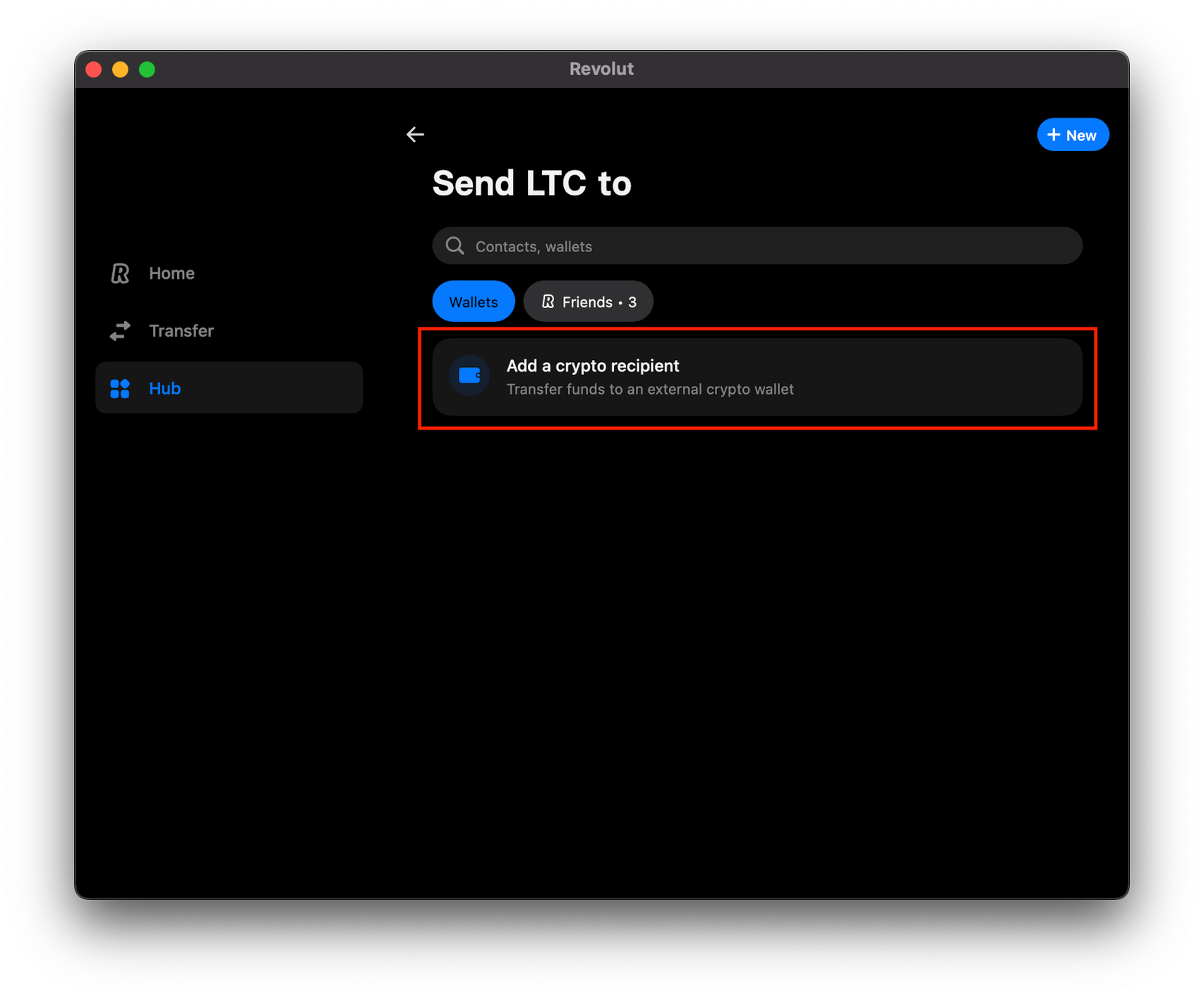Close the Revolut window
Viewport: 1204px width, 998px height.
[x=94, y=69]
